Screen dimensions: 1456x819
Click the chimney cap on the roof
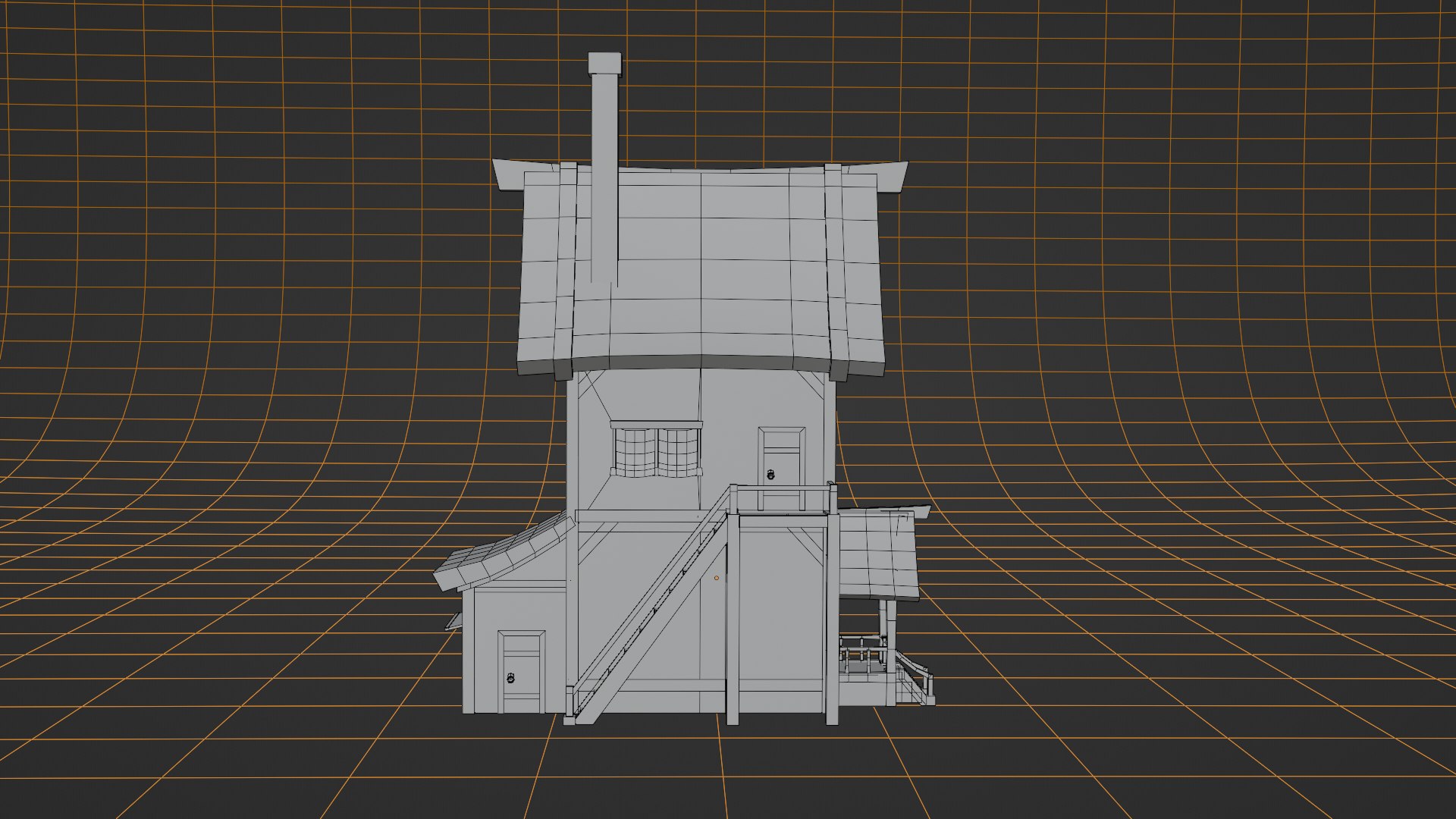(604, 64)
